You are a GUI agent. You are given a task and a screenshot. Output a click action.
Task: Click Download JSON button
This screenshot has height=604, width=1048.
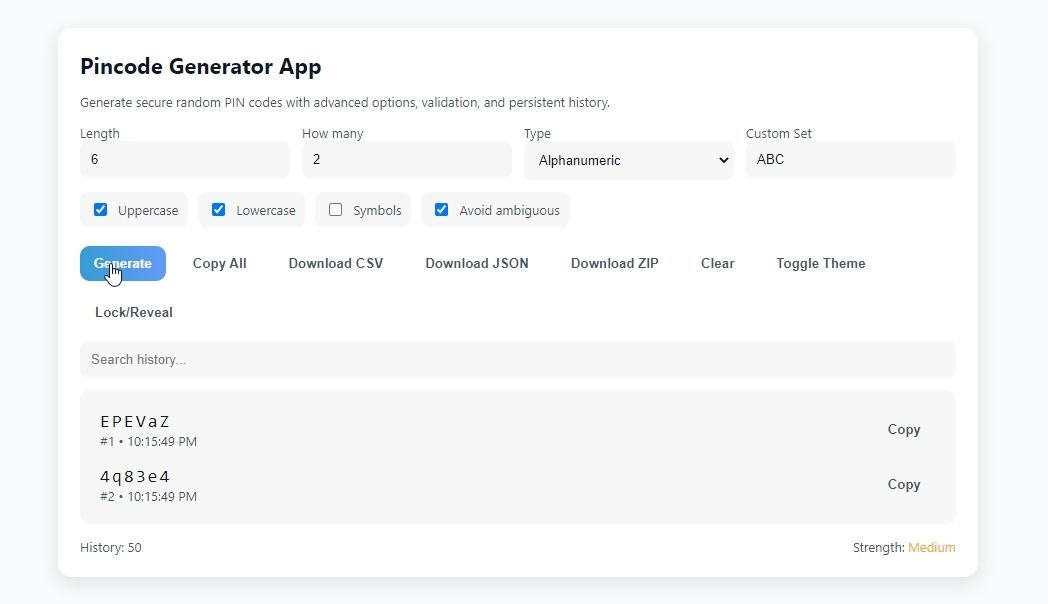pos(476,263)
